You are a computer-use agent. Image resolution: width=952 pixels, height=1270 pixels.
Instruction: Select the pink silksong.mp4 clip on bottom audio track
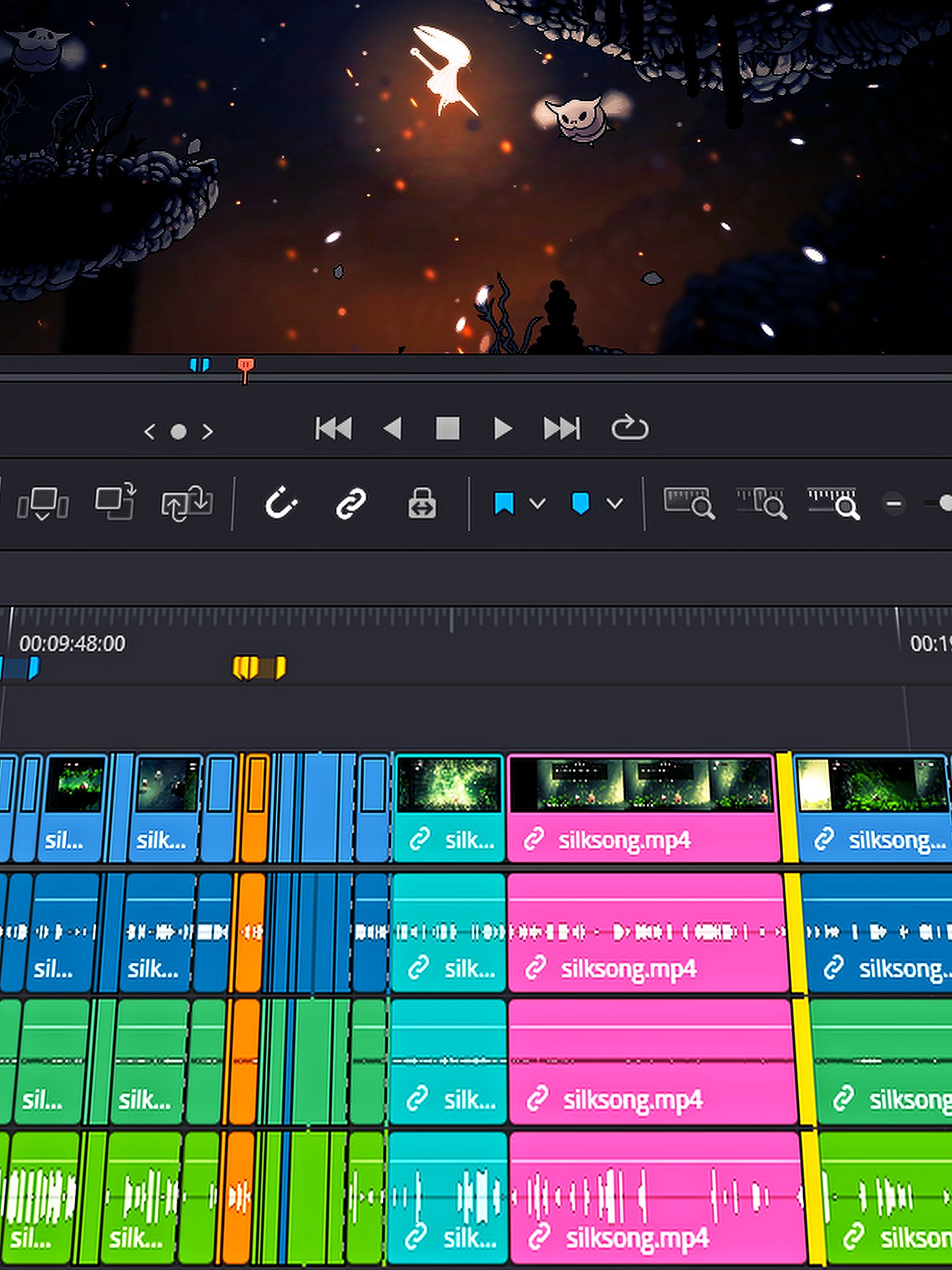(x=657, y=1198)
